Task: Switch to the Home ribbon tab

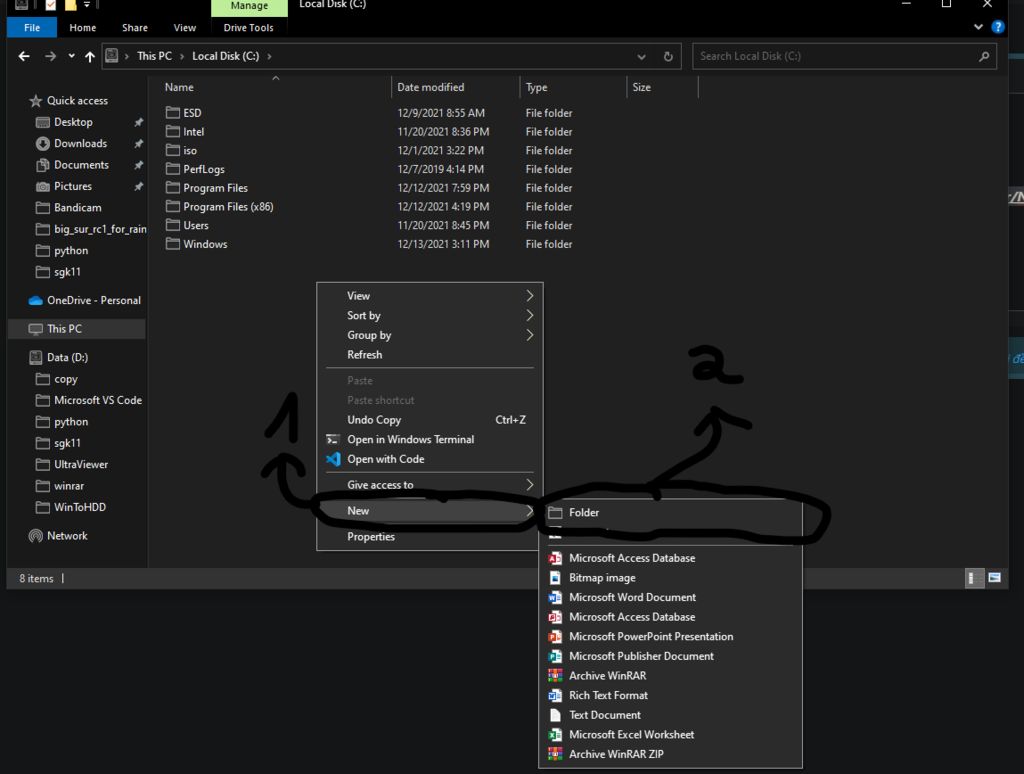Action: [82, 27]
